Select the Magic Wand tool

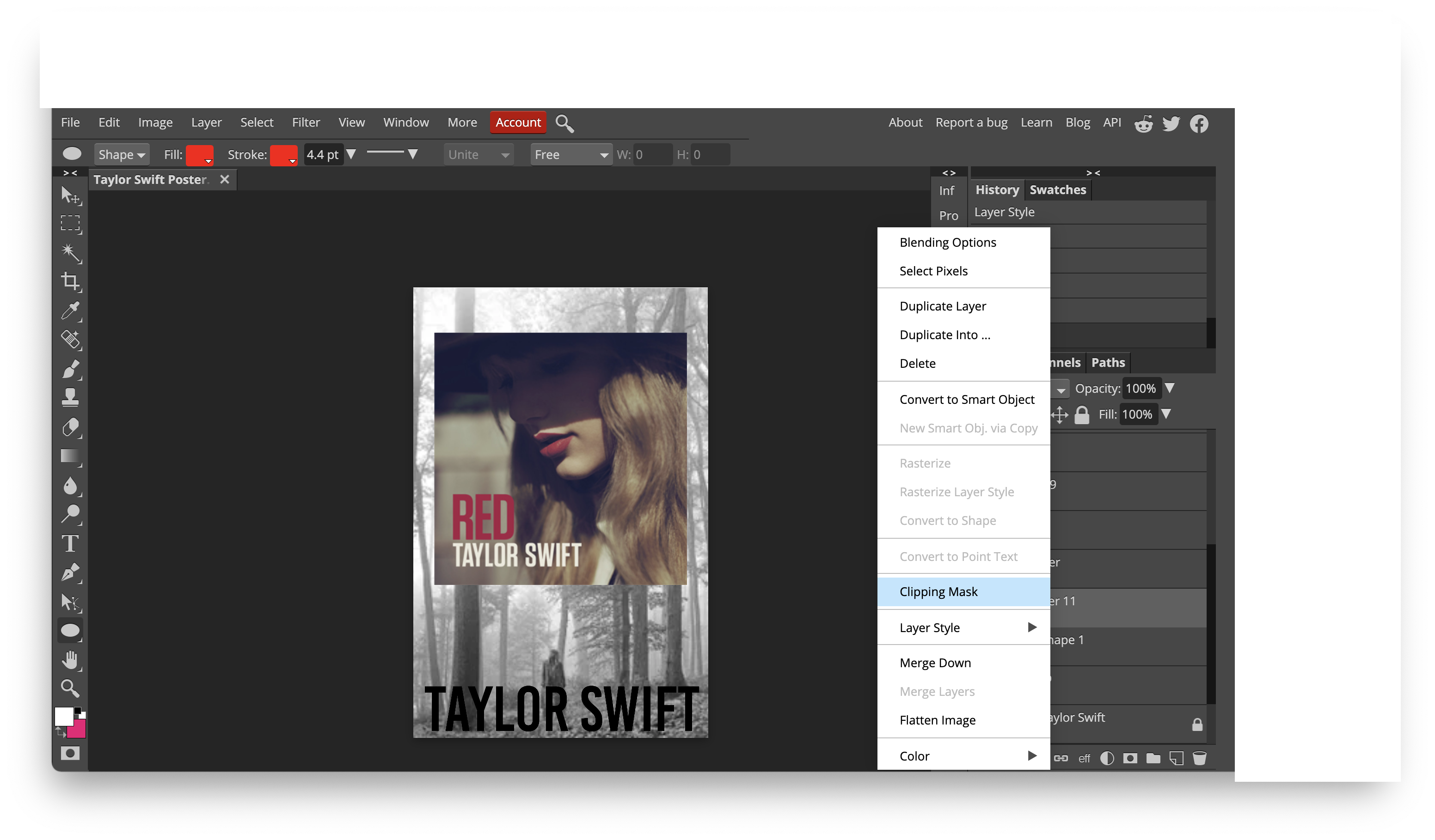pos(71,253)
